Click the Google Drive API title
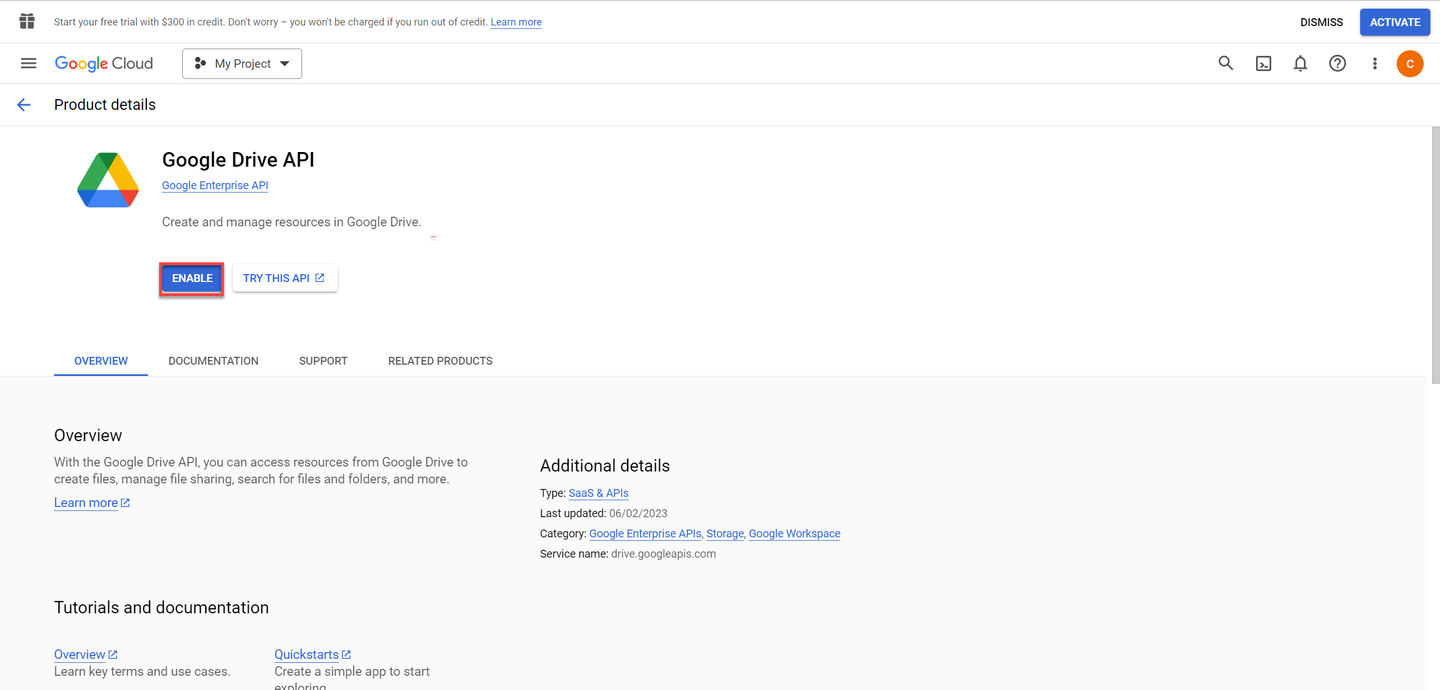The height and width of the screenshot is (690, 1440). pos(238,160)
